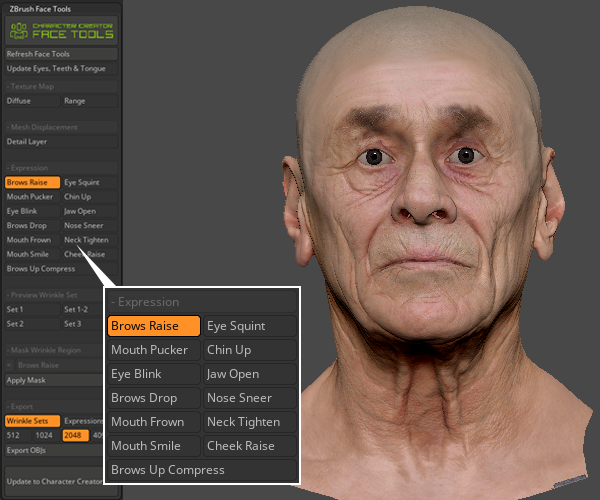Toggle Brows Raise expression in the small side panel

tap(33, 182)
